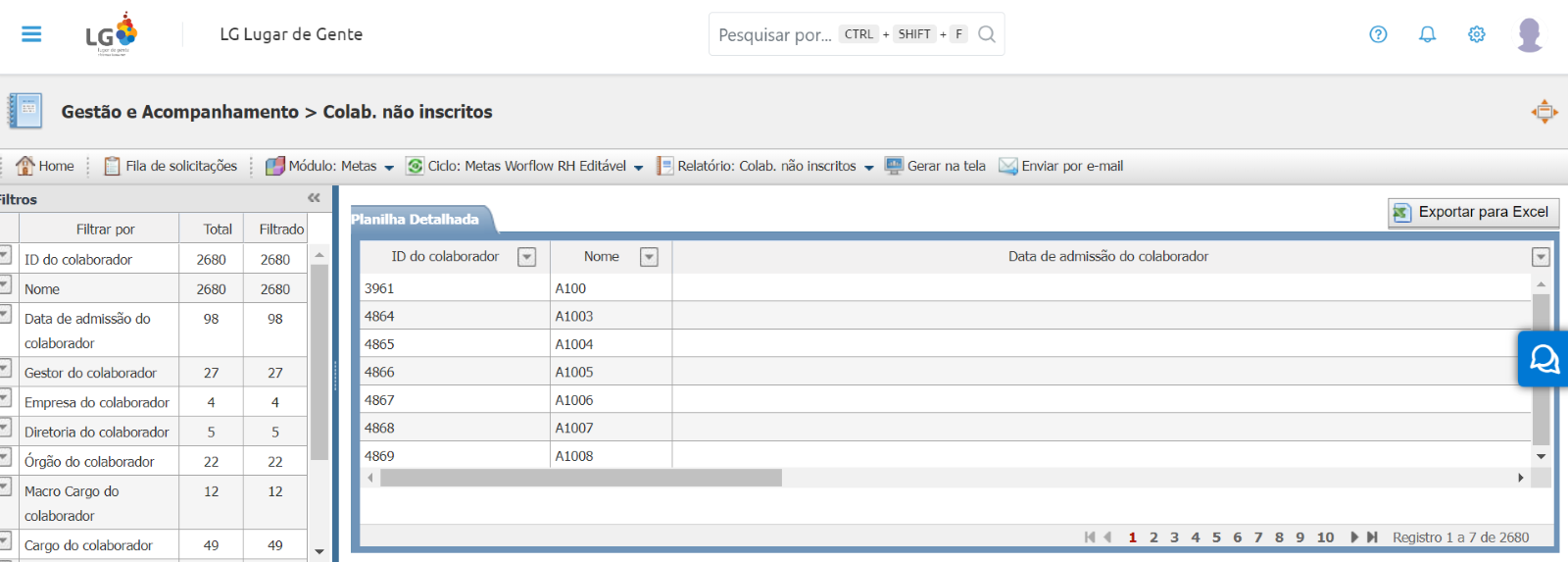Go to page 7 of records
Image resolution: width=1568 pixels, height=562 pixels.
(1258, 537)
